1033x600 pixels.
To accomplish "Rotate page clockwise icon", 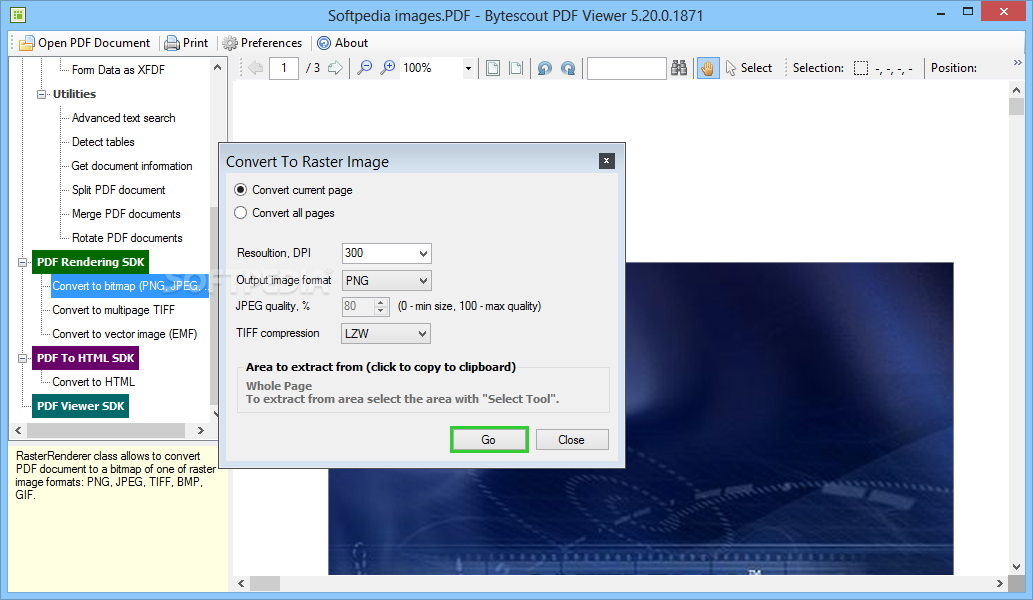I will pos(568,68).
